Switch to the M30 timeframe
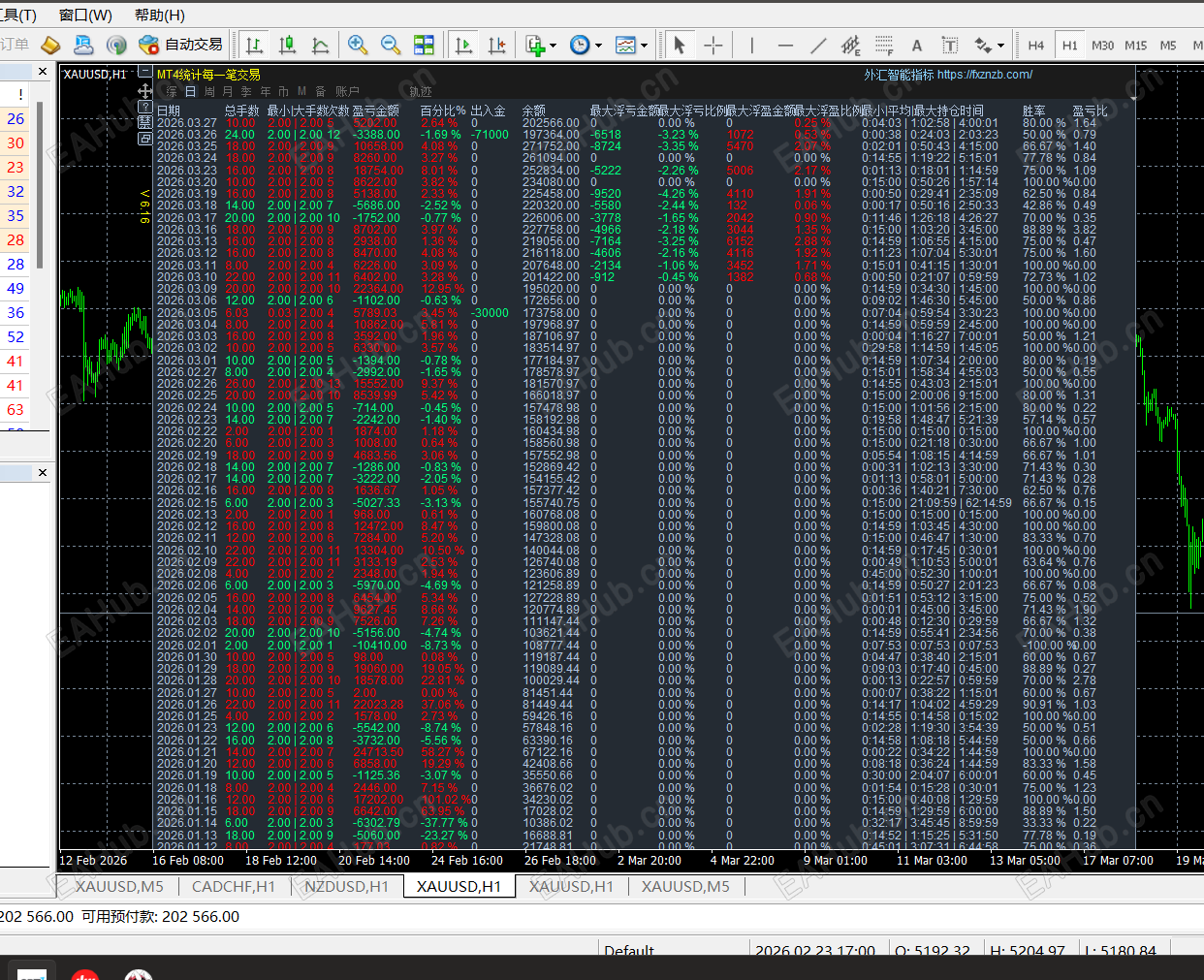 coord(1103,46)
